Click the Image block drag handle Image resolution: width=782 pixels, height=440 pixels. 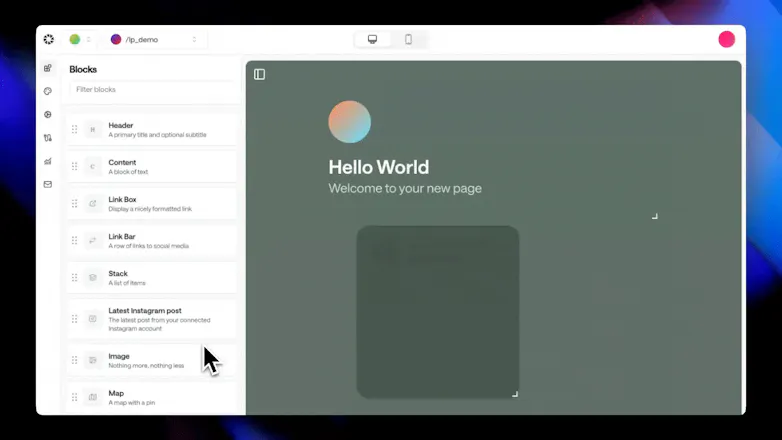74,360
